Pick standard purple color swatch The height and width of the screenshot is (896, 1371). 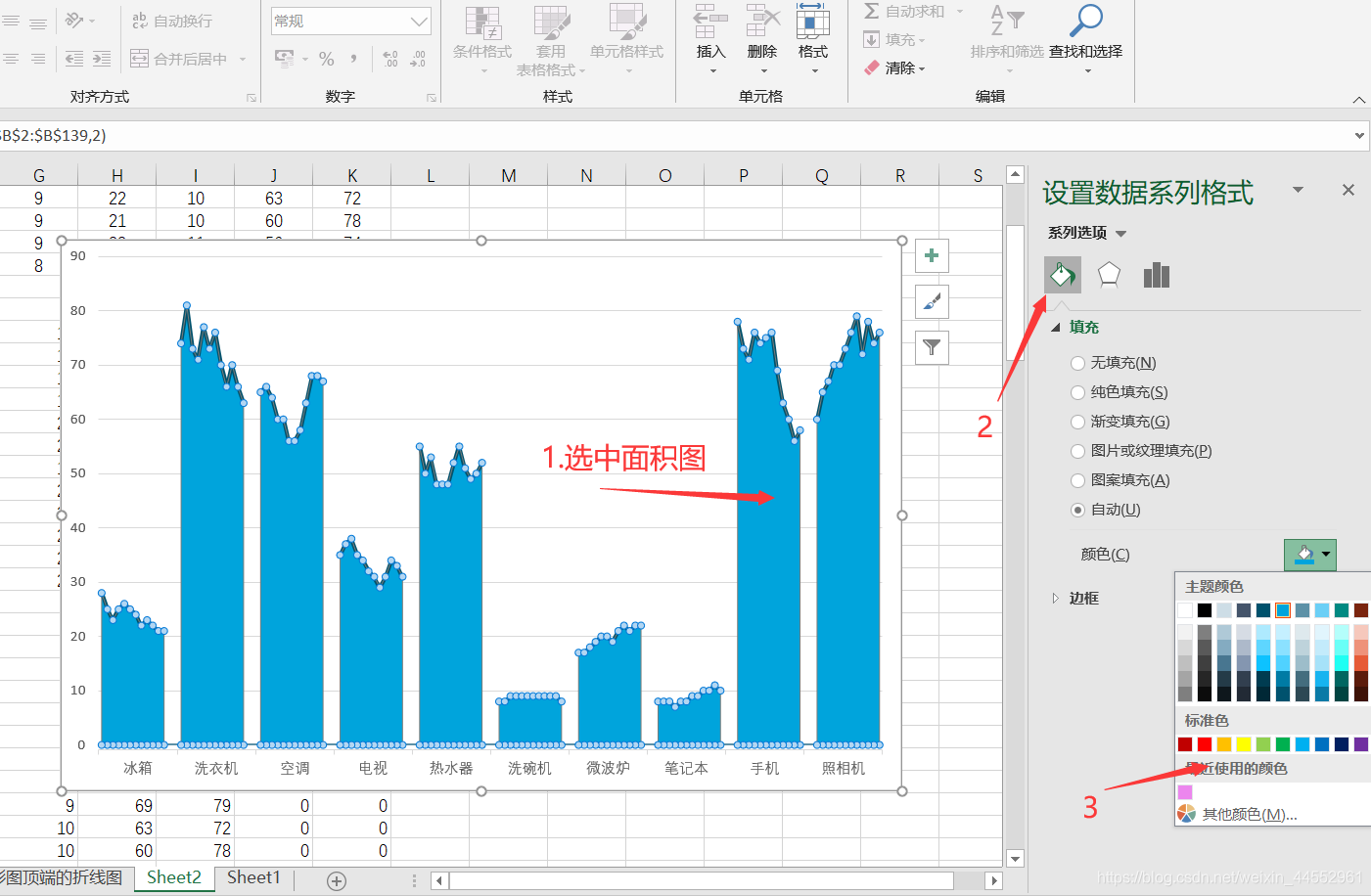click(x=1361, y=744)
